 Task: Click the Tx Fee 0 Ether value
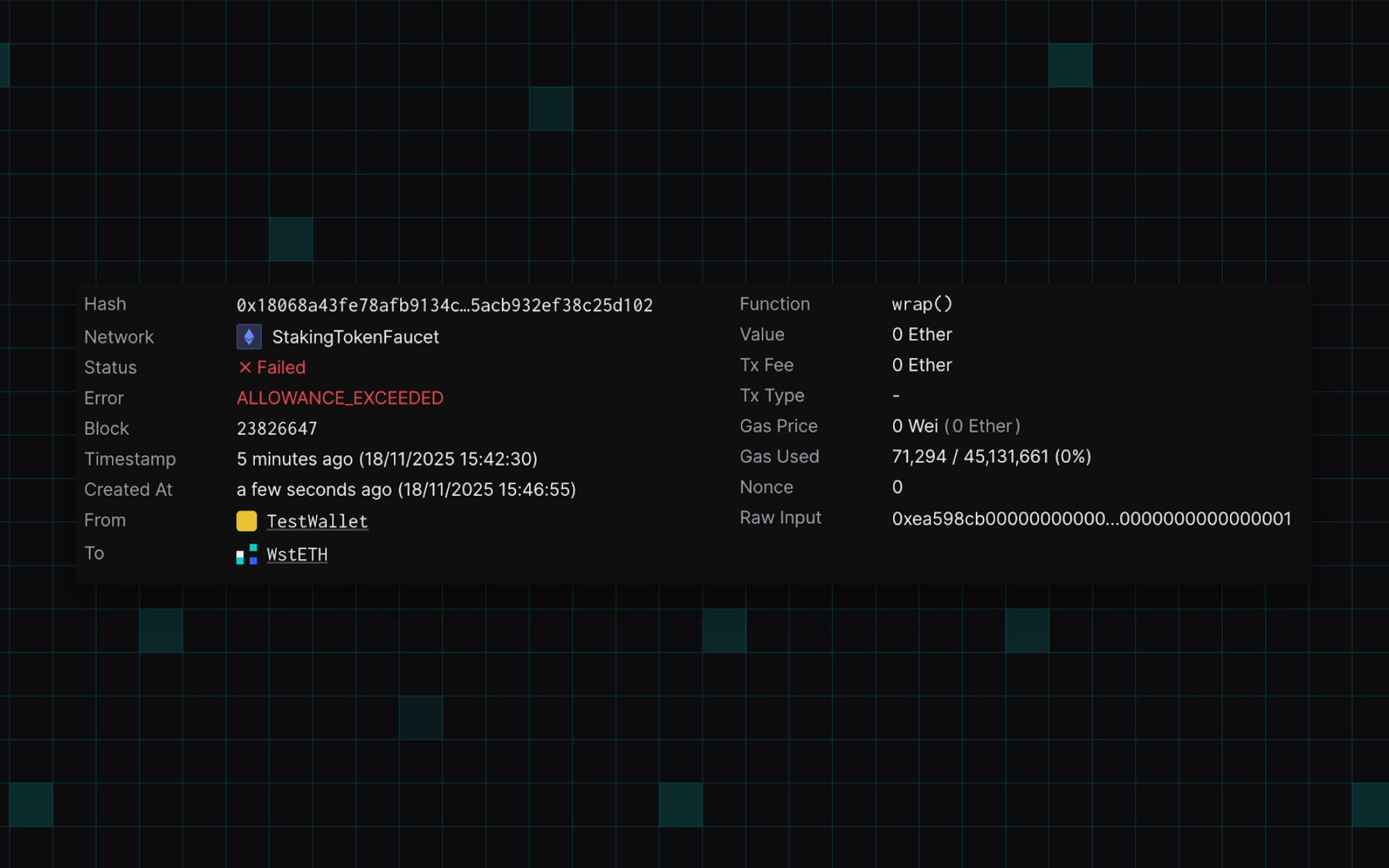(x=922, y=365)
